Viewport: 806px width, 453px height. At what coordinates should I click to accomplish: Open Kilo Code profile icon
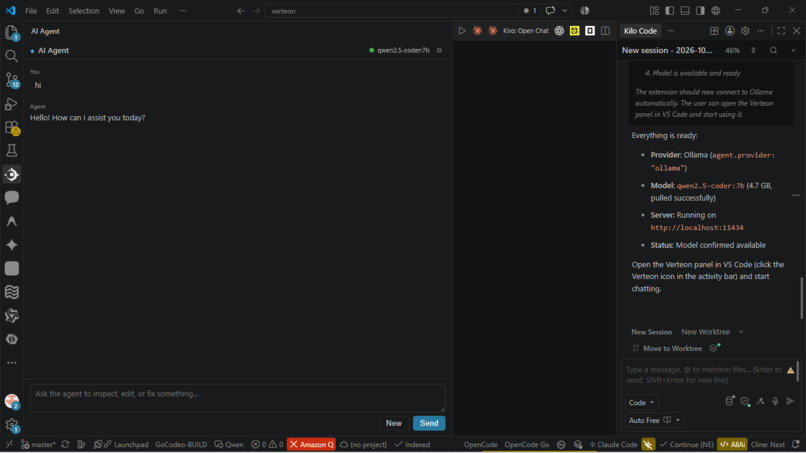click(x=729, y=31)
